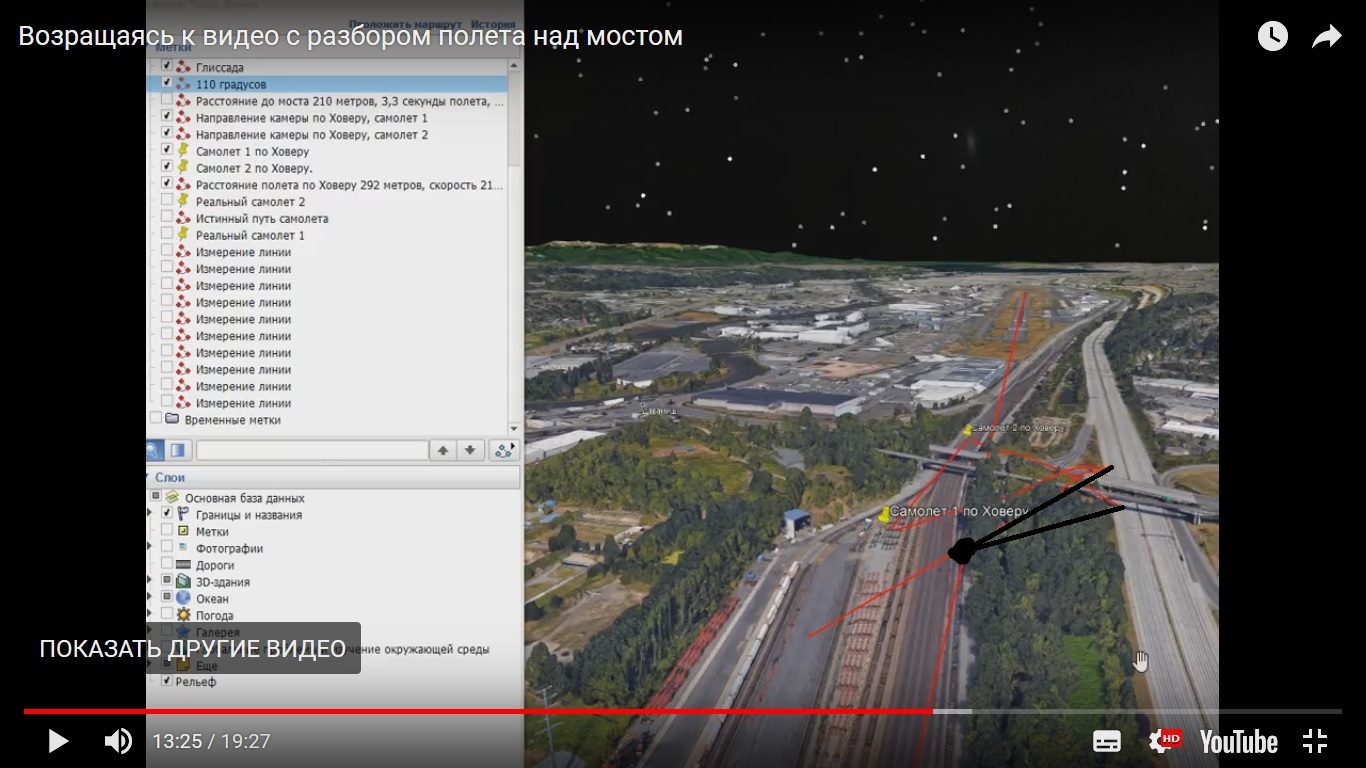Image resolution: width=1366 pixels, height=768 pixels.
Task: Expand the Погода layer
Action: (151, 615)
